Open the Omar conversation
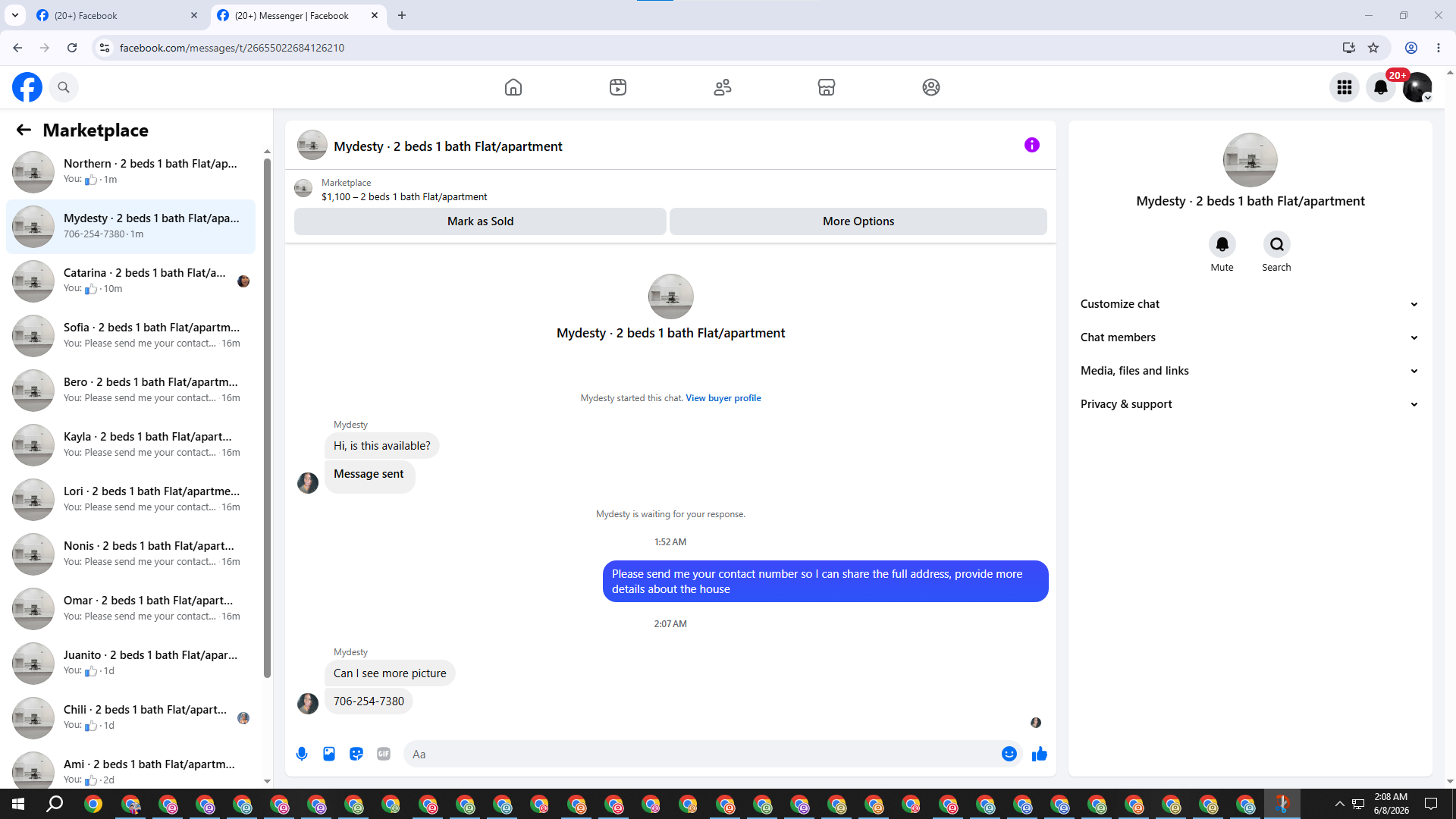Image resolution: width=1456 pixels, height=819 pixels. pos(130,609)
